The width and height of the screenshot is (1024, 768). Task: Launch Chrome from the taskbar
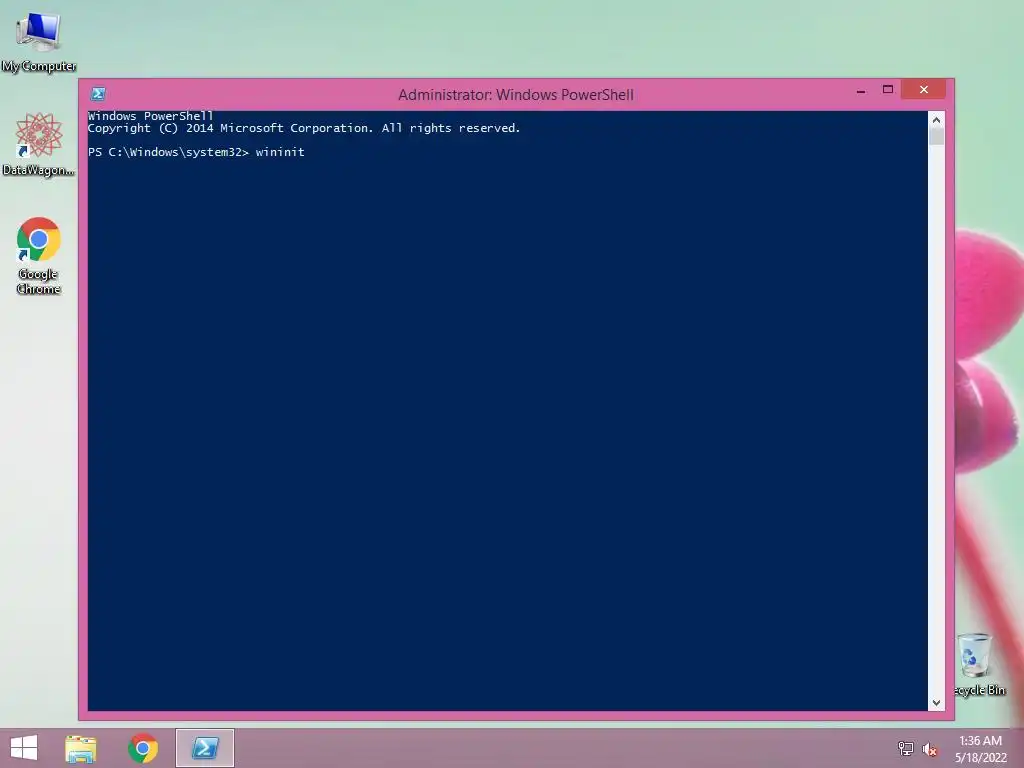[143, 748]
